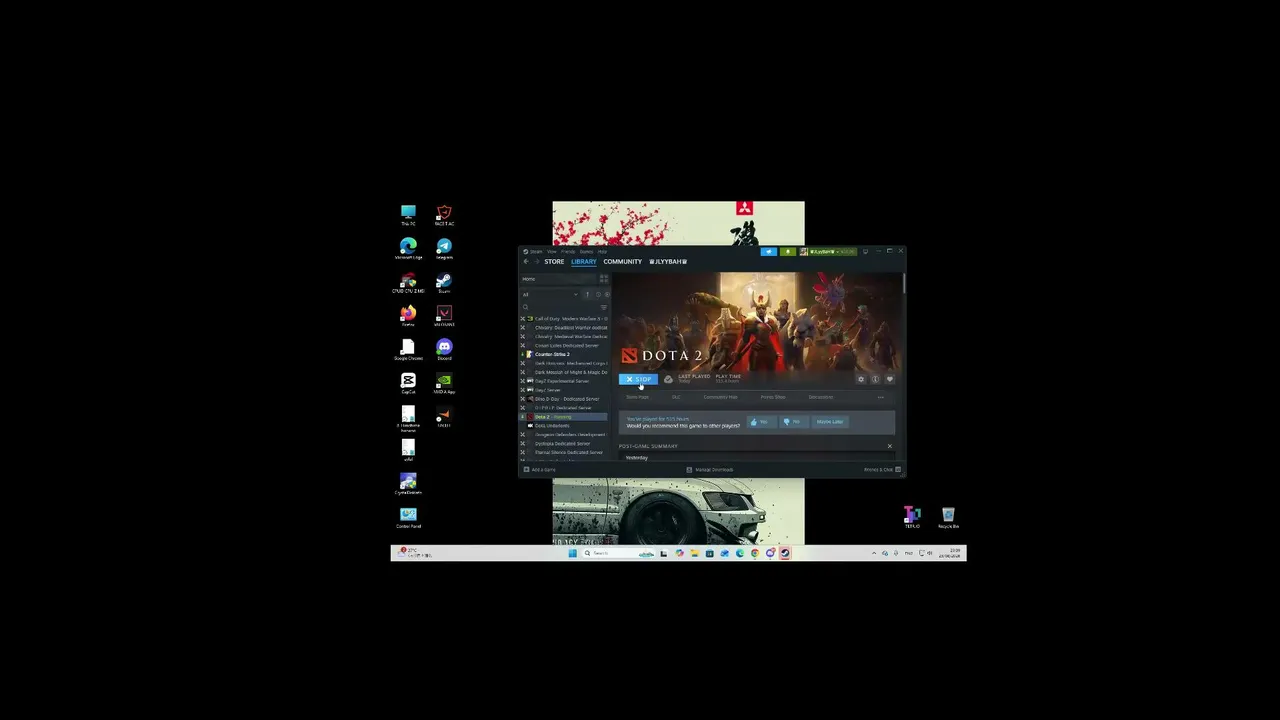Click the library search field
Screen dimensions: 1280x720
pos(560,307)
